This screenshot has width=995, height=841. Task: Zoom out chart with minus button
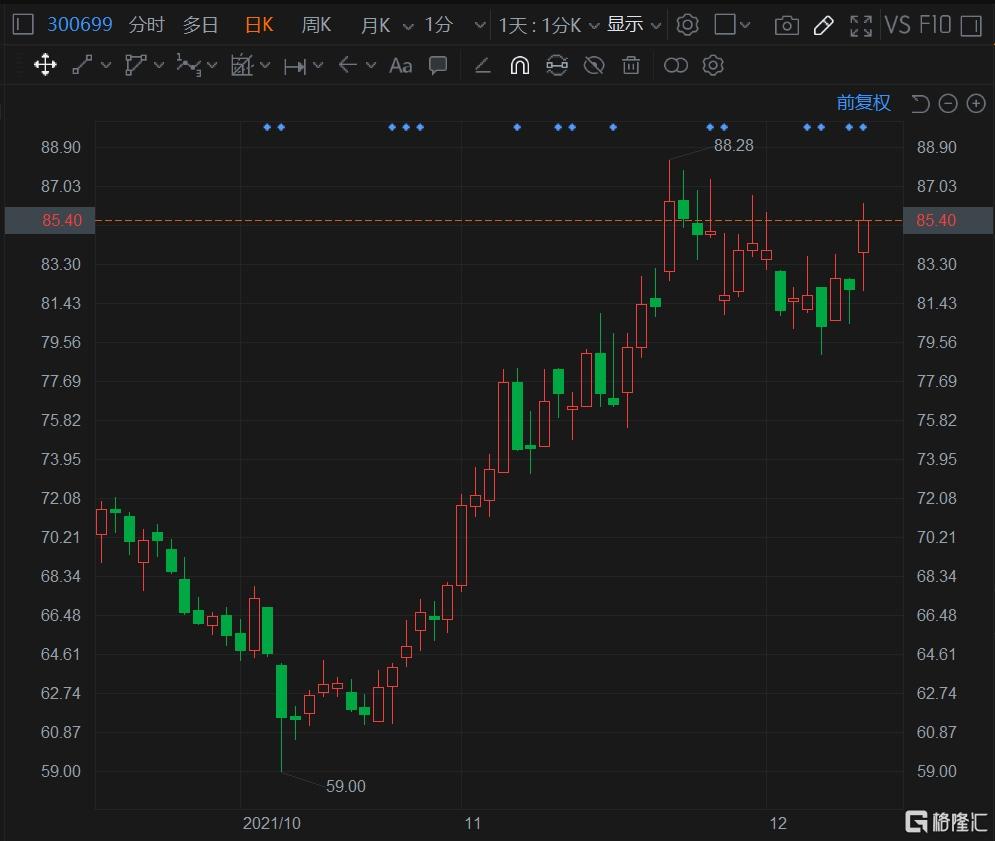pyautogui.click(x=948, y=103)
